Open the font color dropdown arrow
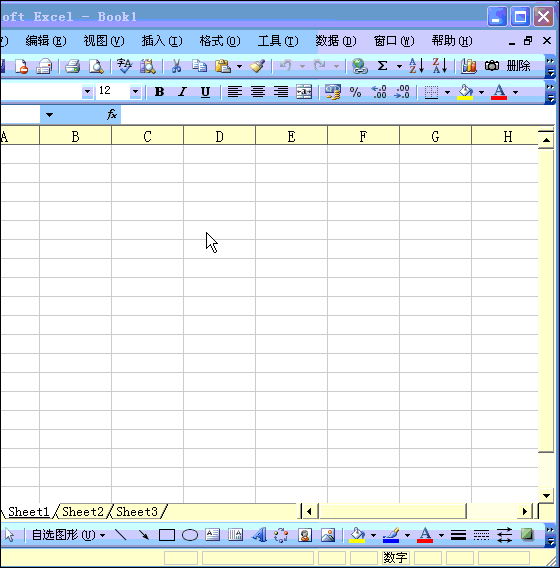560x568 pixels. click(x=515, y=92)
